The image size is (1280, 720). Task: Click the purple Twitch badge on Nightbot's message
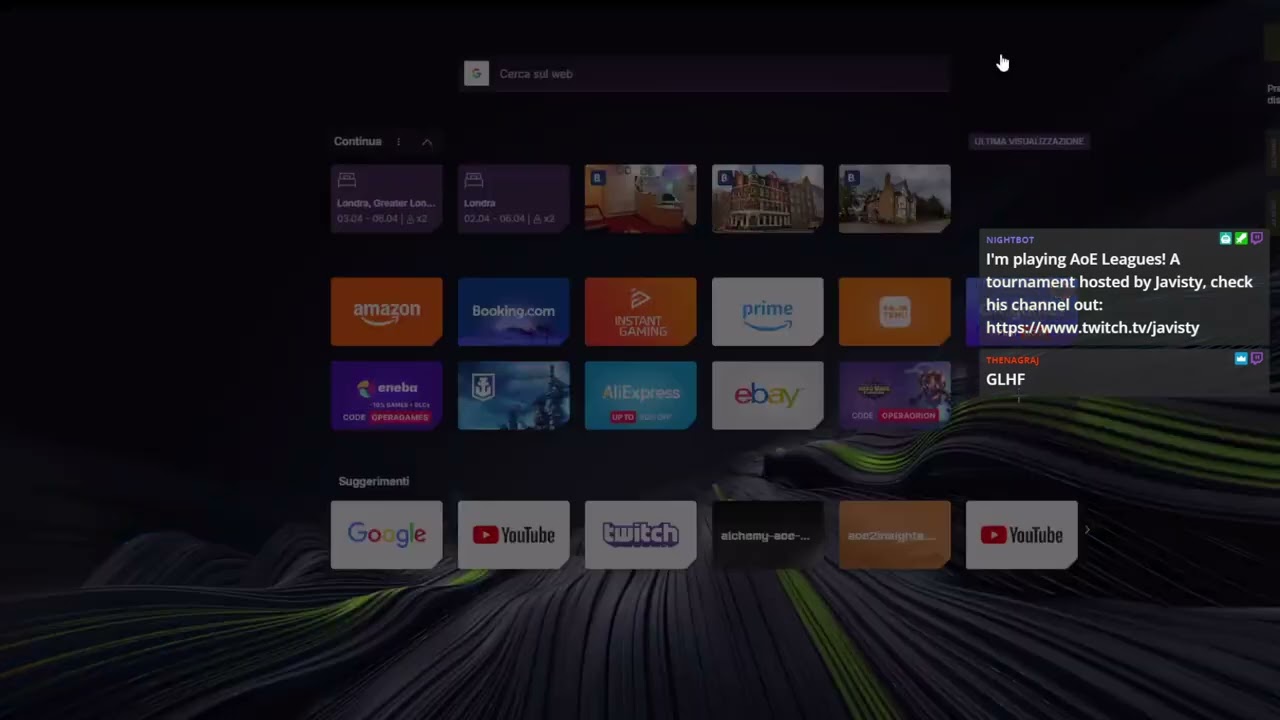(x=1257, y=239)
